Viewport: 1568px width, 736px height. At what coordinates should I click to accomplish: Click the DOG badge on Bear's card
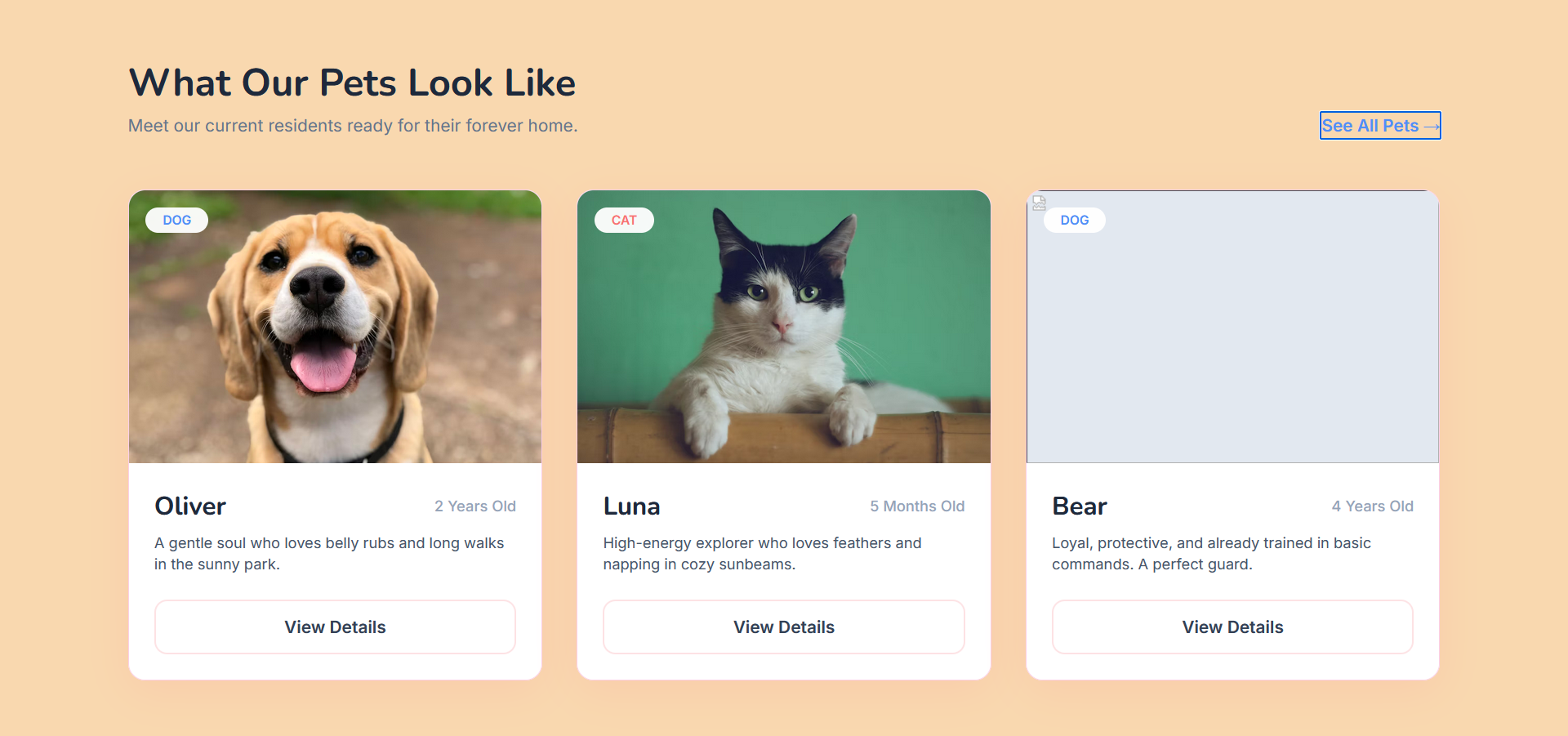click(x=1074, y=220)
